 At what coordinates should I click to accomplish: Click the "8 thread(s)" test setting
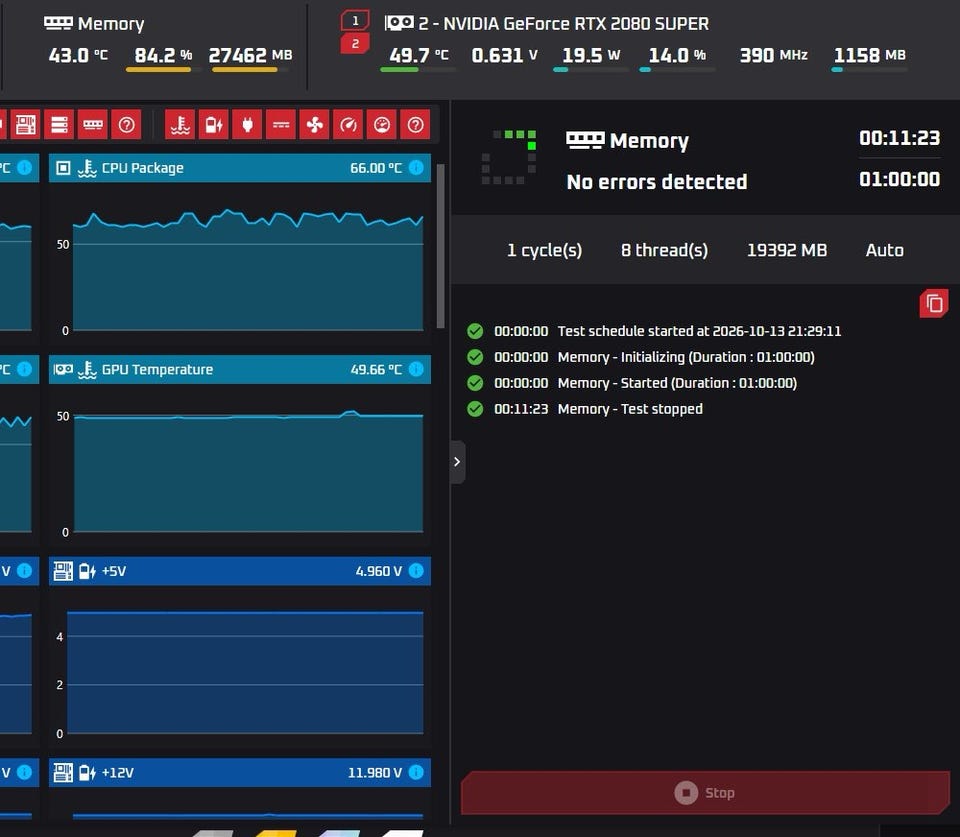click(x=664, y=250)
